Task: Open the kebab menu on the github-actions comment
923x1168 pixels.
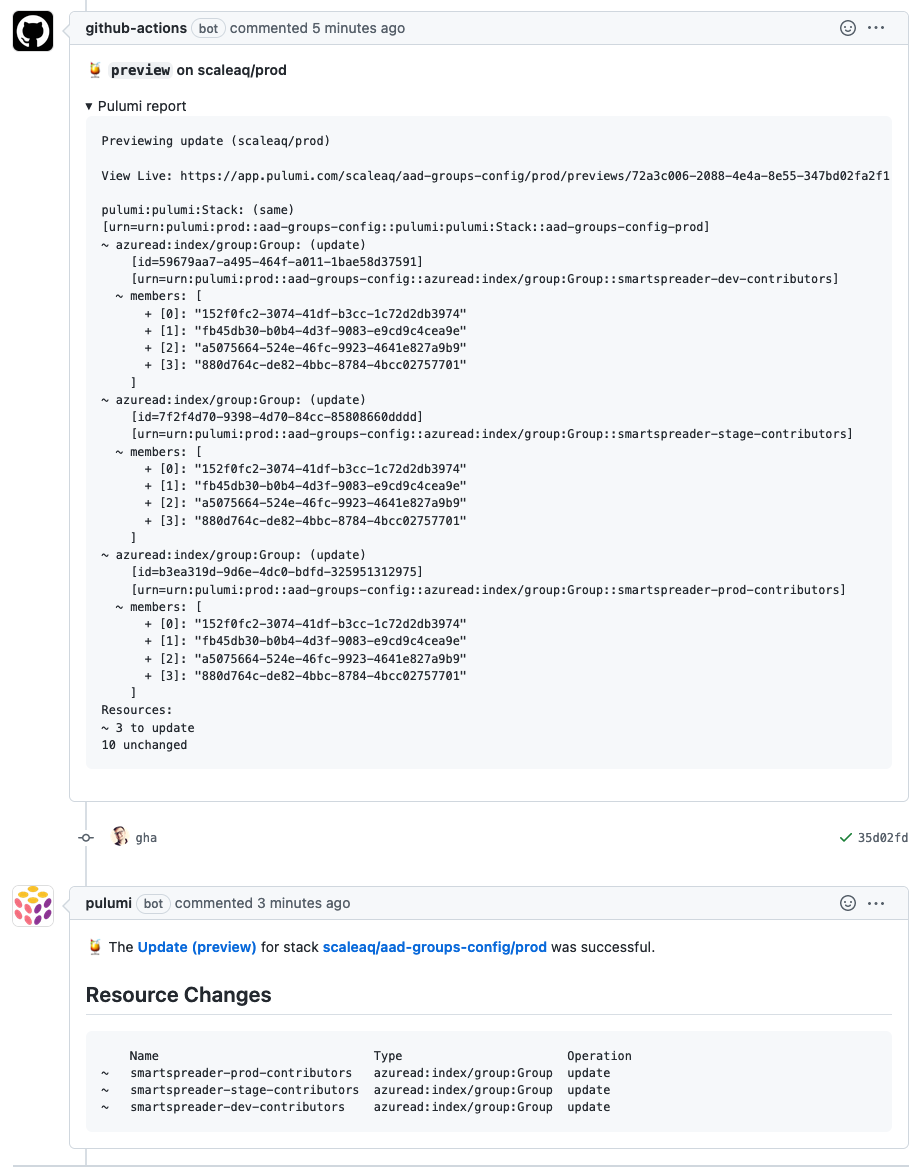Action: [x=877, y=28]
